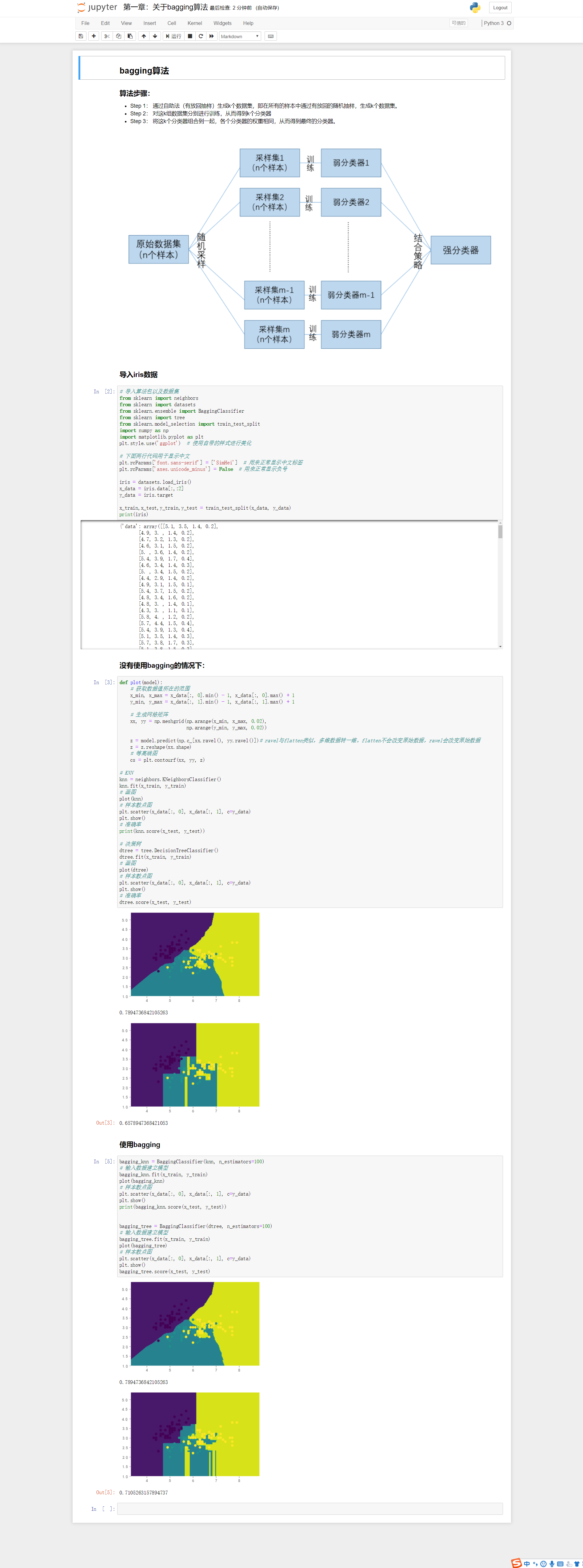Interrupt the kernel with the stop icon

(x=190, y=36)
